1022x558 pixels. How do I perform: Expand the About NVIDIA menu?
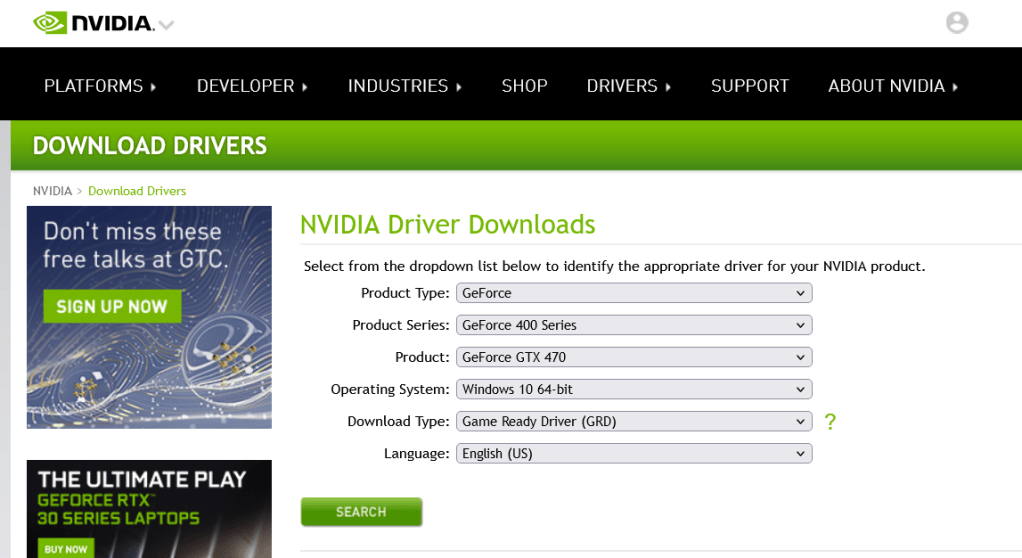pos(892,86)
